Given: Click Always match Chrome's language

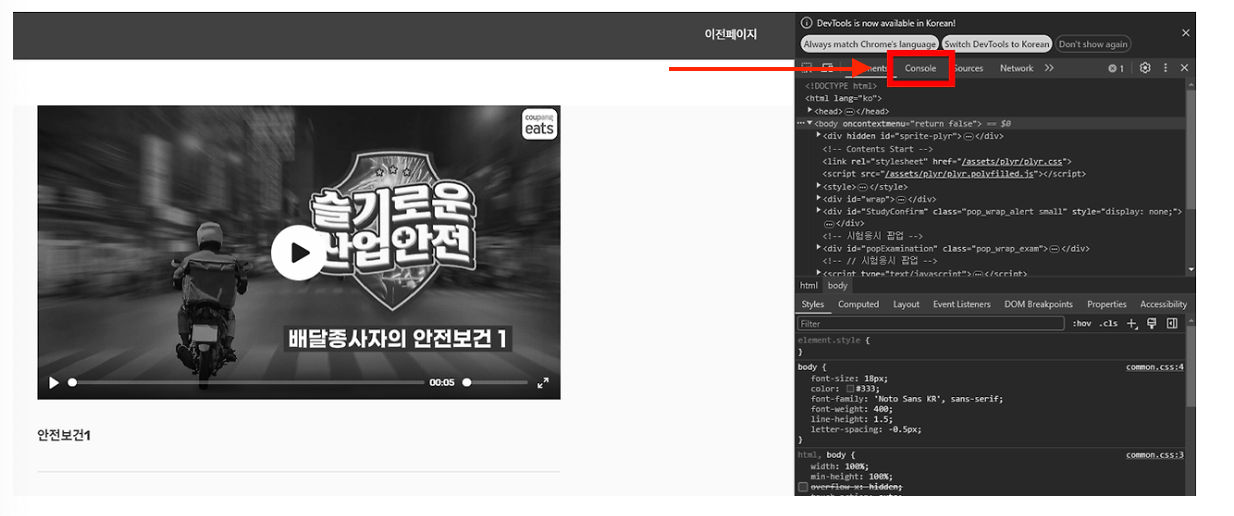Looking at the screenshot, I should point(870,44).
